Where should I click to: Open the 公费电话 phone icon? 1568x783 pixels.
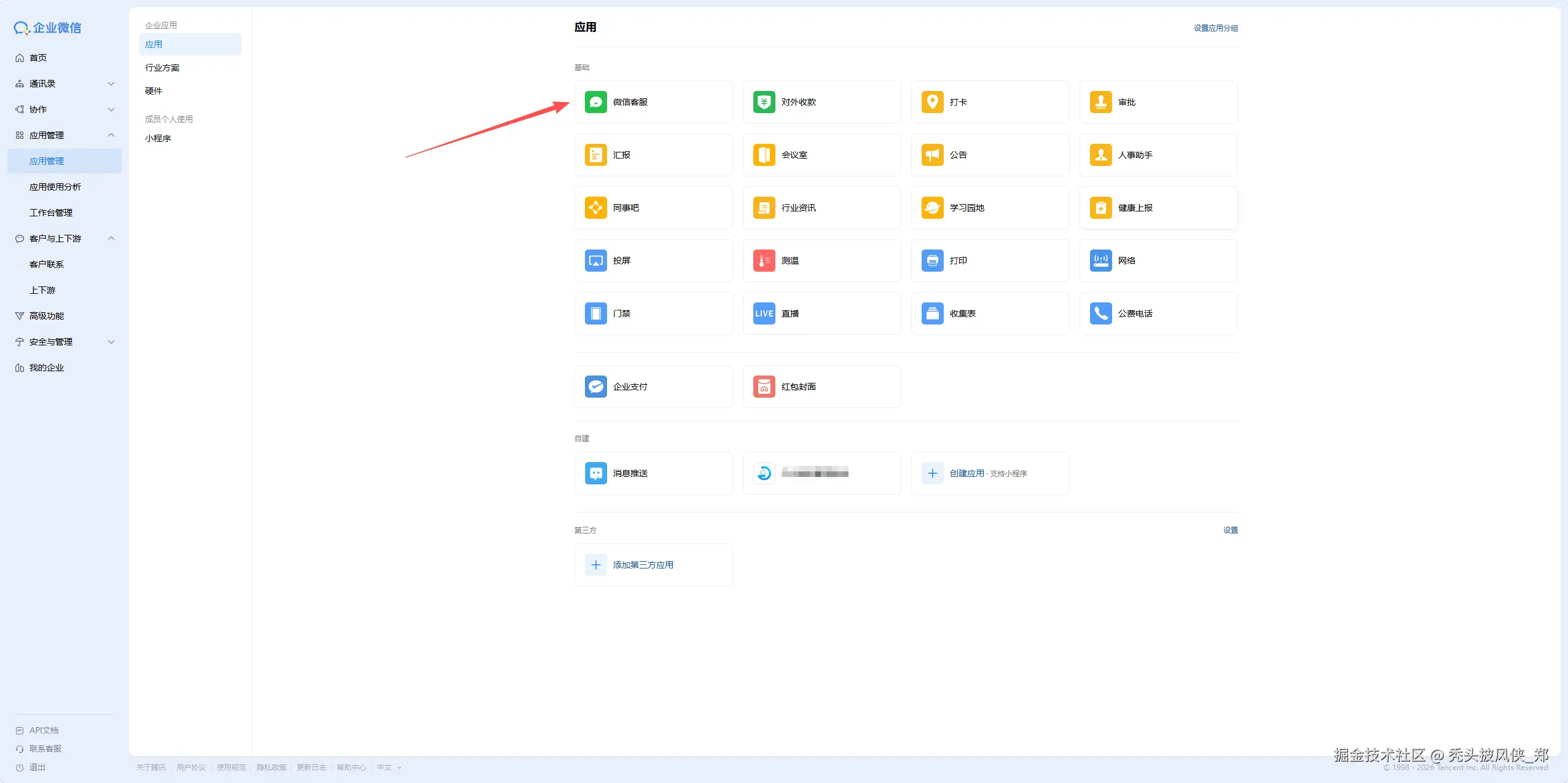(1100, 313)
